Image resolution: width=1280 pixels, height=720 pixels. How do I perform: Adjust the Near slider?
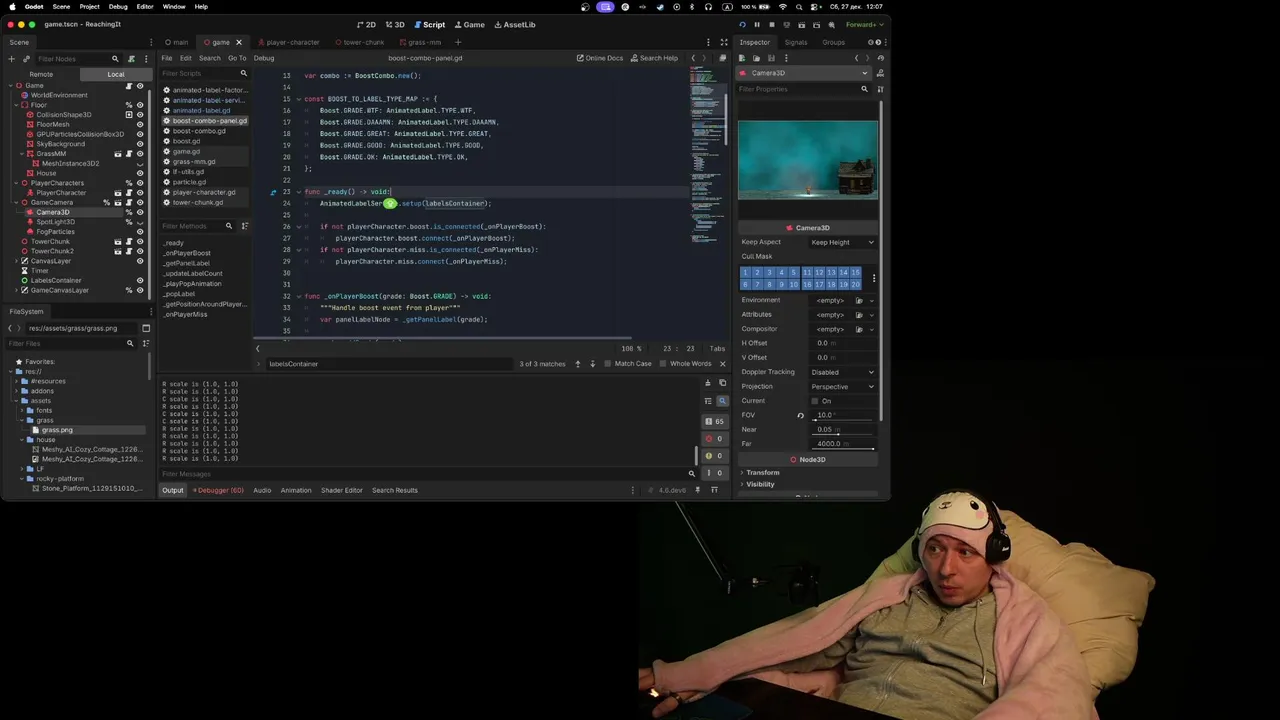(x=842, y=433)
